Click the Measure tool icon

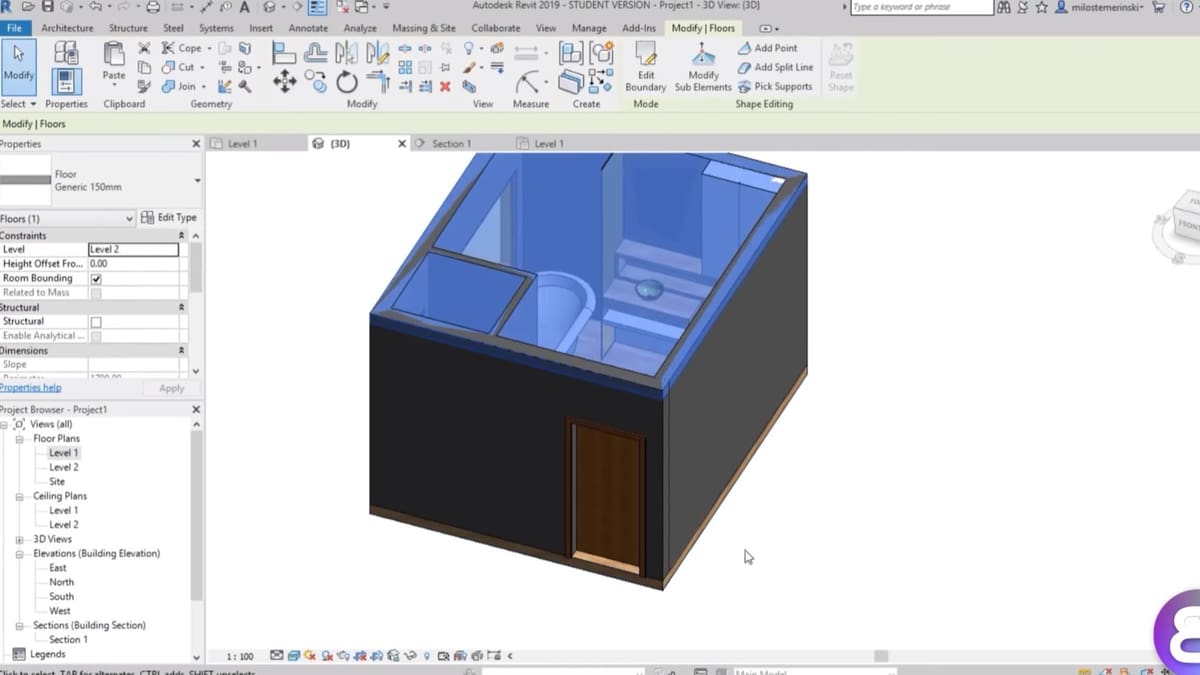coord(528,82)
